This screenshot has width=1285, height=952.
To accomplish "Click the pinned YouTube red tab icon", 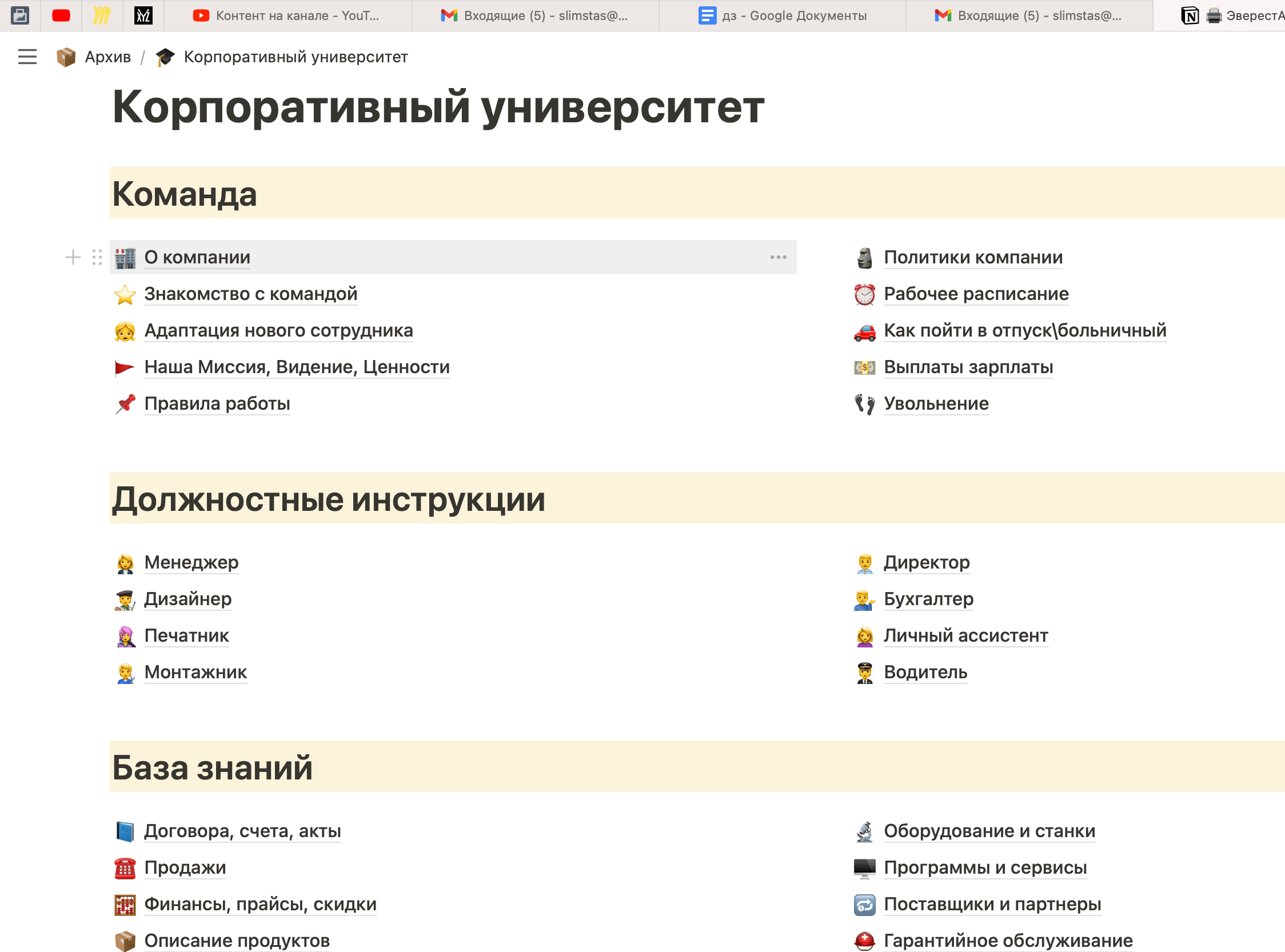I will (x=61, y=15).
